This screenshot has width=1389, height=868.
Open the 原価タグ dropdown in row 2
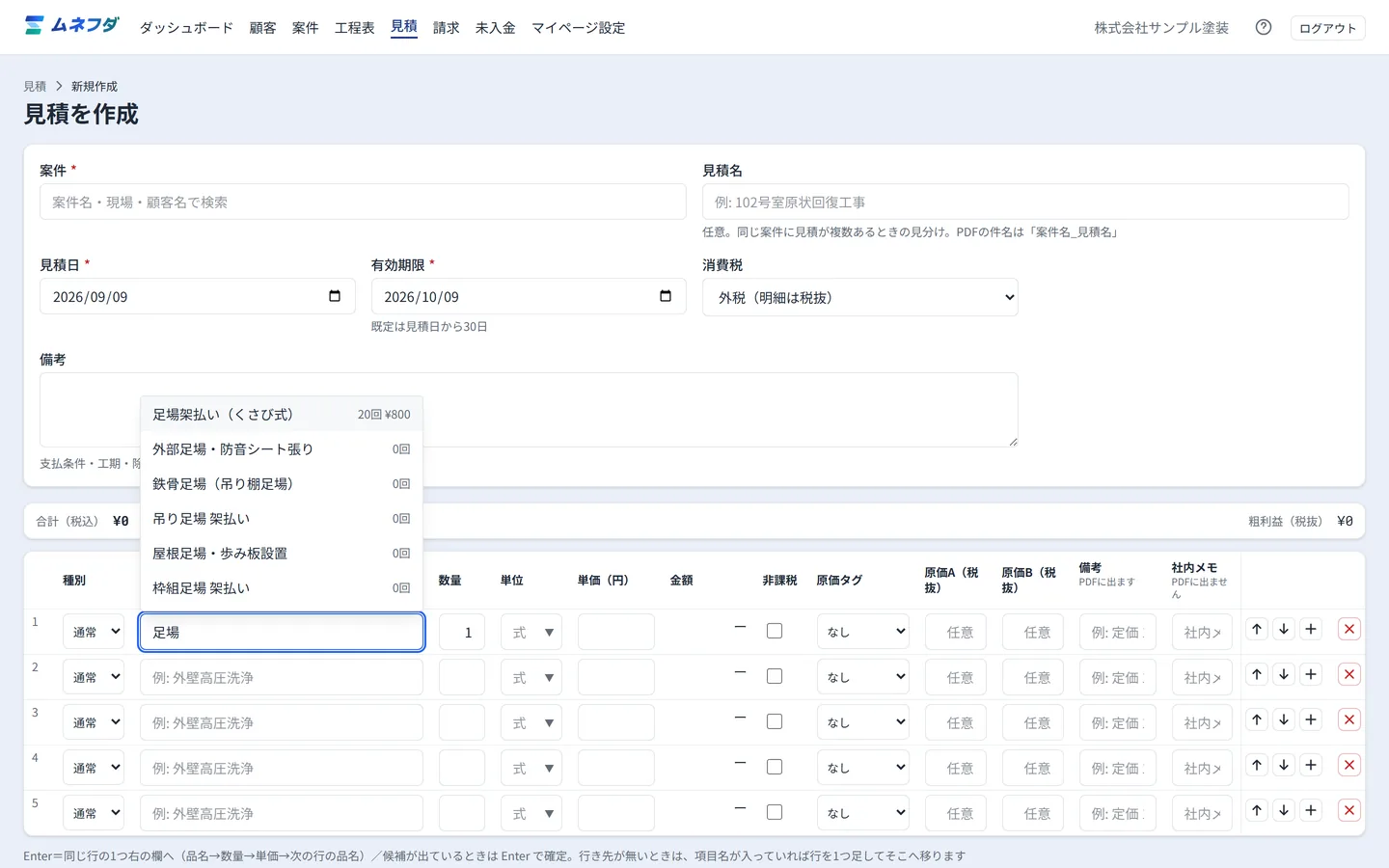(x=863, y=677)
